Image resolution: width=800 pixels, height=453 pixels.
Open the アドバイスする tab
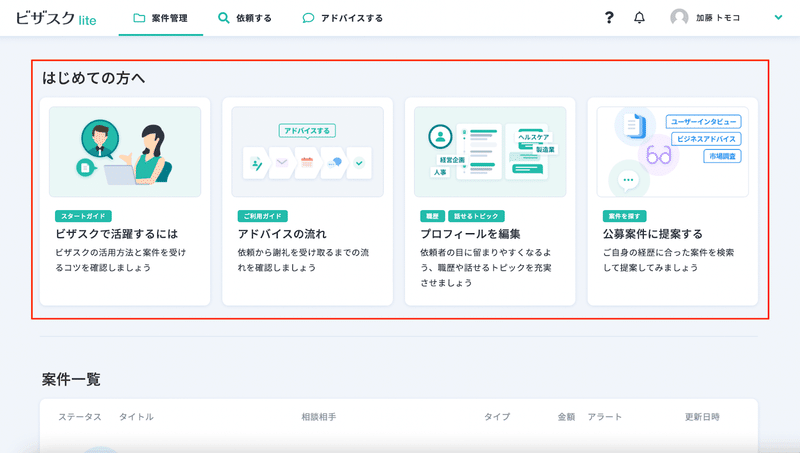click(342, 18)
